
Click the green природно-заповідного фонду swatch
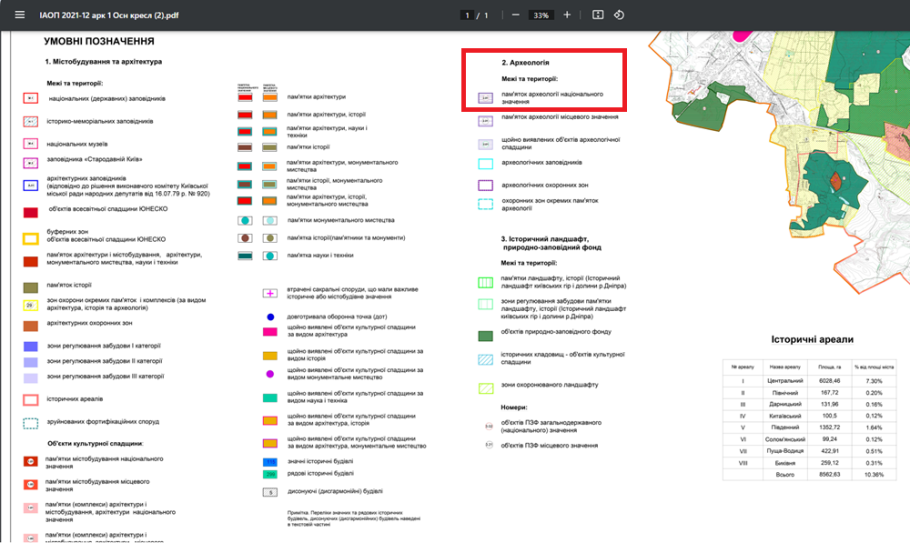click(x=485, y=336)
